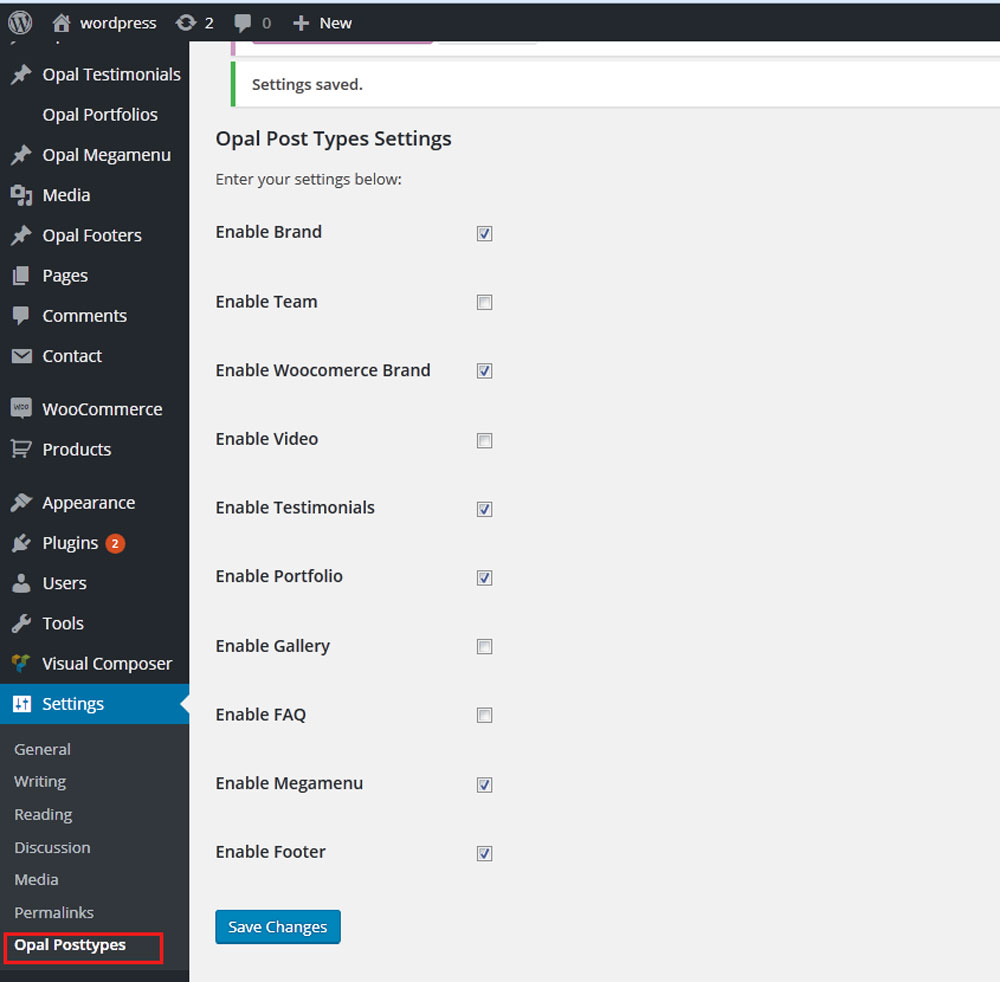Open Products via the cart icon
This screenshot has height=982, width=1000.
21,449
